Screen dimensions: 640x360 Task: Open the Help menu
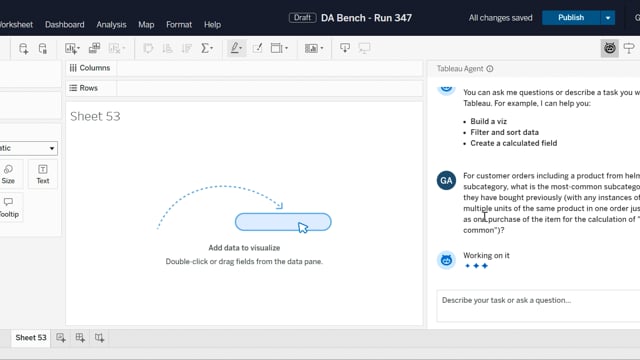[212, 24]
